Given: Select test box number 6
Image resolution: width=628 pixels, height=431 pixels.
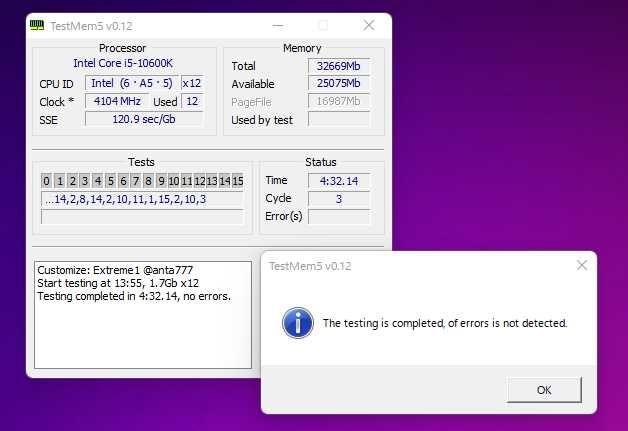Looking at the screenshot, I should tap(123, 181).
